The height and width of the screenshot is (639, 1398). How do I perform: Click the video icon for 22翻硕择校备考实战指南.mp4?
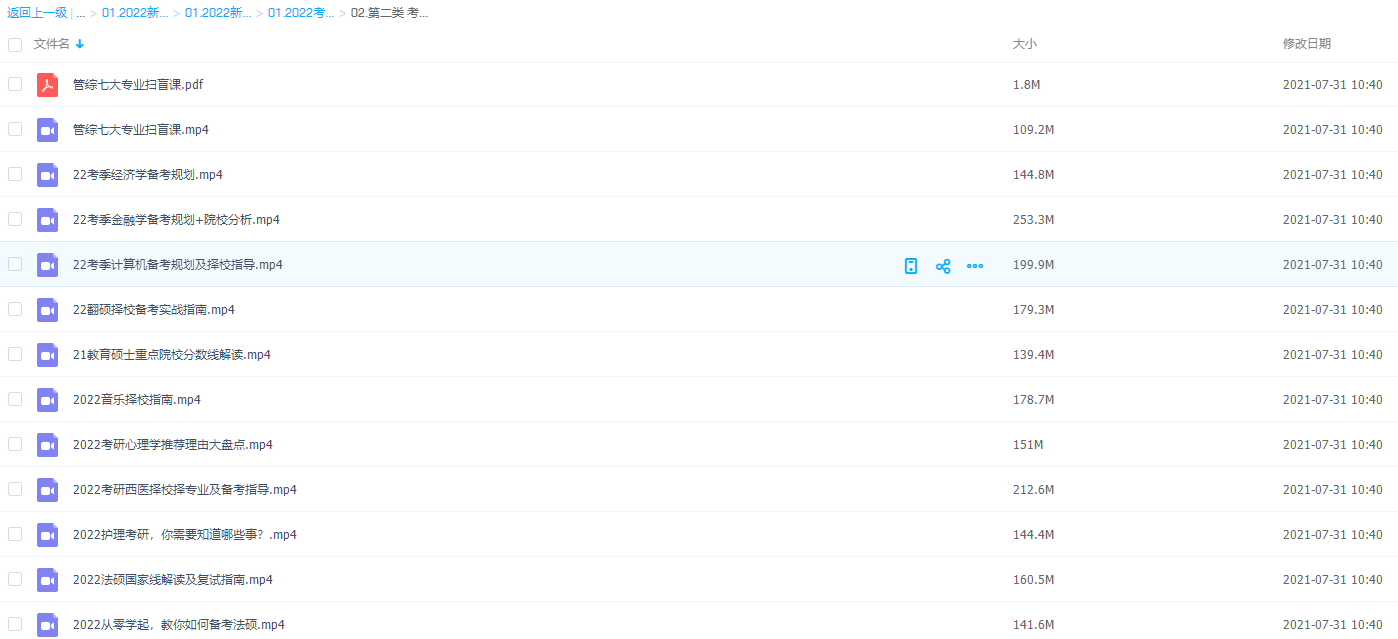[47, 310]
